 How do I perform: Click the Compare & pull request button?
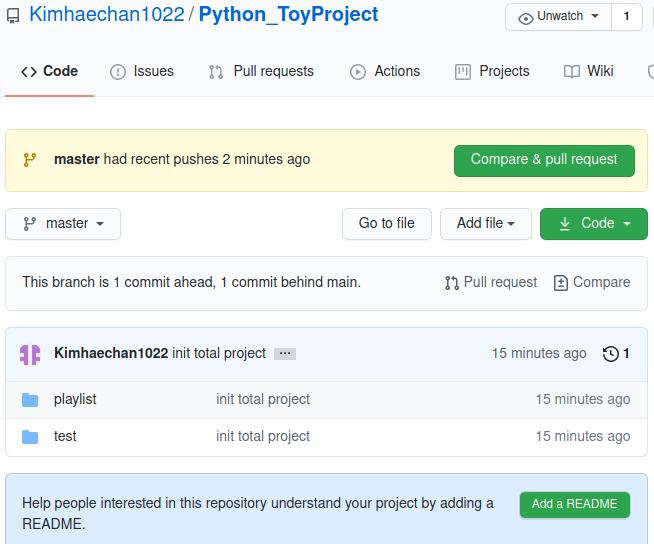544,161
